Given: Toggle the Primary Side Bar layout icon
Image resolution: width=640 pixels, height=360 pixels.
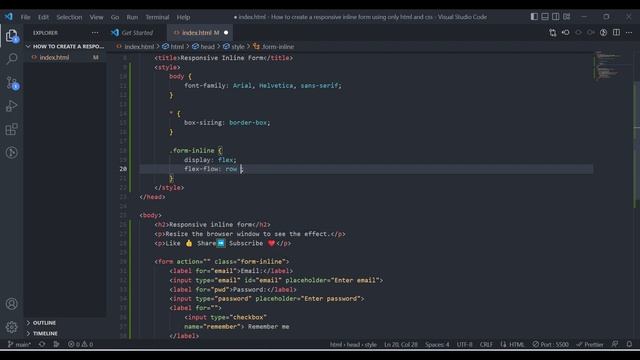Looking at the screenshot, I should coord(534,17).
